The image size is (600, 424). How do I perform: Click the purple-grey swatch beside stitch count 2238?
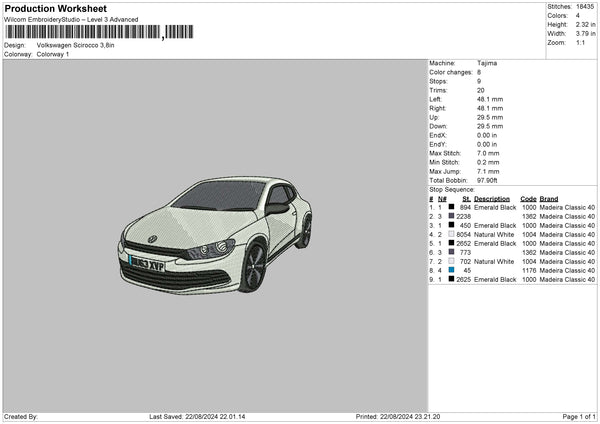click(x=452, y=216)
